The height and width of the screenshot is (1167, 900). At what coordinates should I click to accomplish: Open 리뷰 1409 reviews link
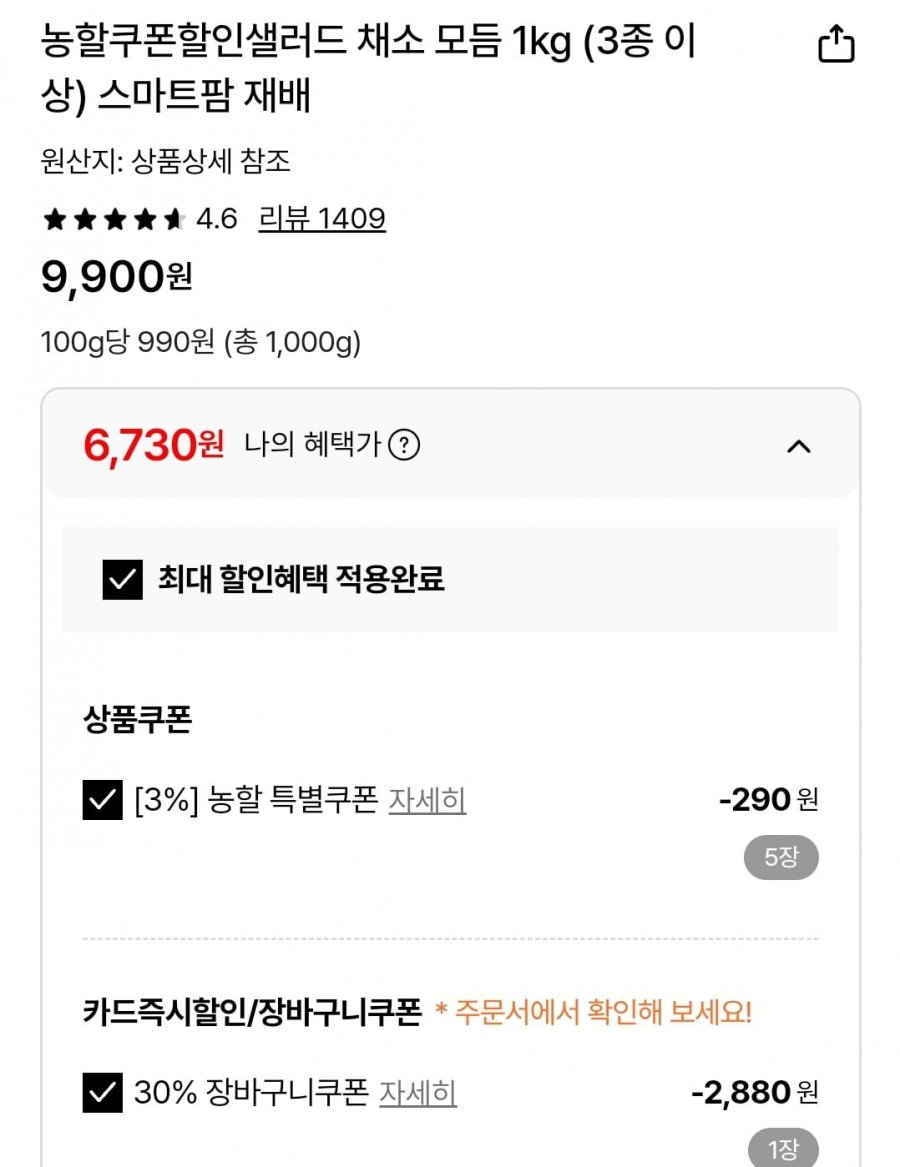pyautogui.click(x=321, y=218)
